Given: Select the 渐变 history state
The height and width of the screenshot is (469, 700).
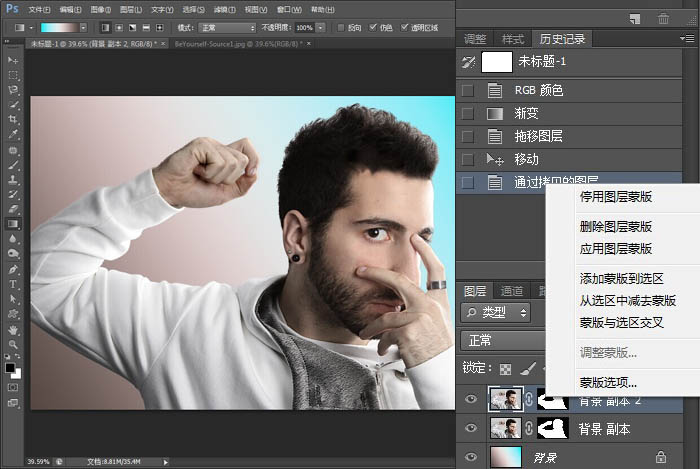Looking at the screenshot, I should 527,113.
